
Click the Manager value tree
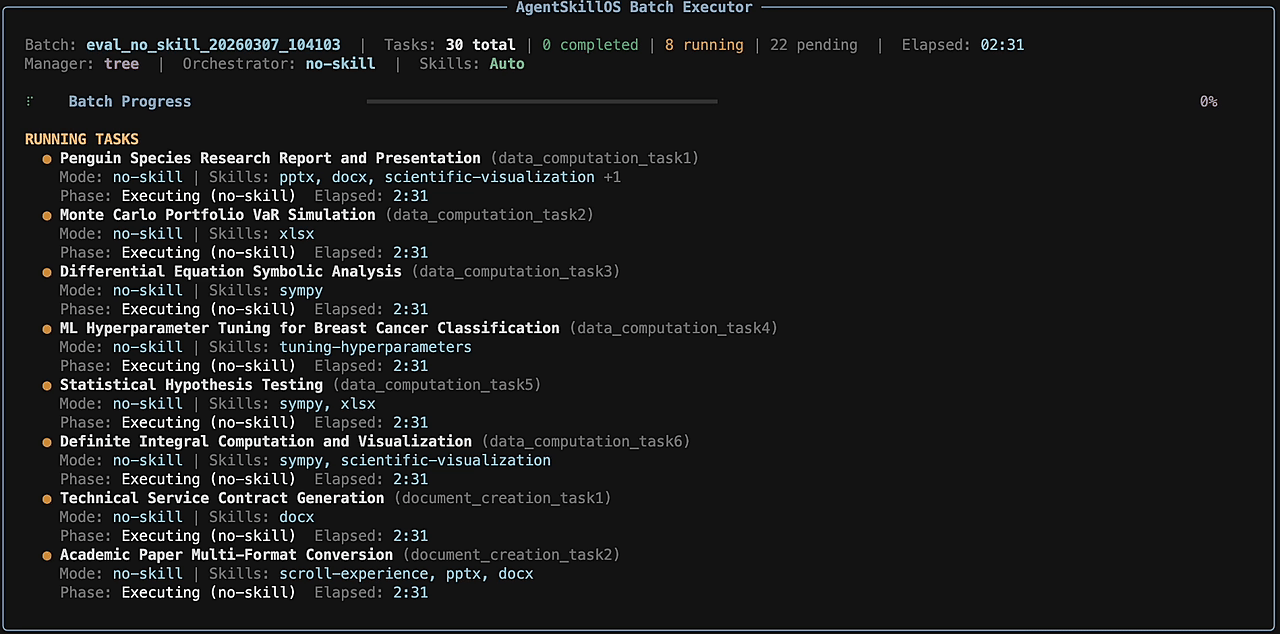coord(121,64)
